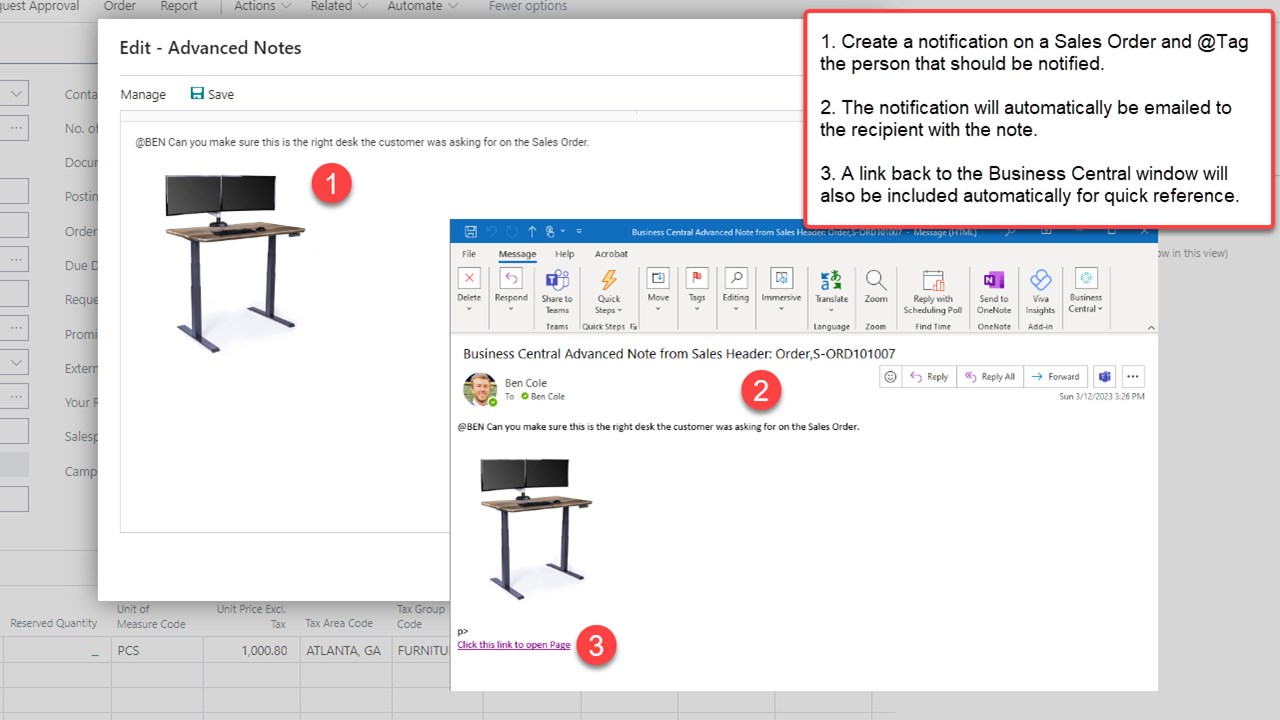Open the Order menu in Business Central
The width and height of the screenshot is (1280, 720).
[x=120, y=6]
